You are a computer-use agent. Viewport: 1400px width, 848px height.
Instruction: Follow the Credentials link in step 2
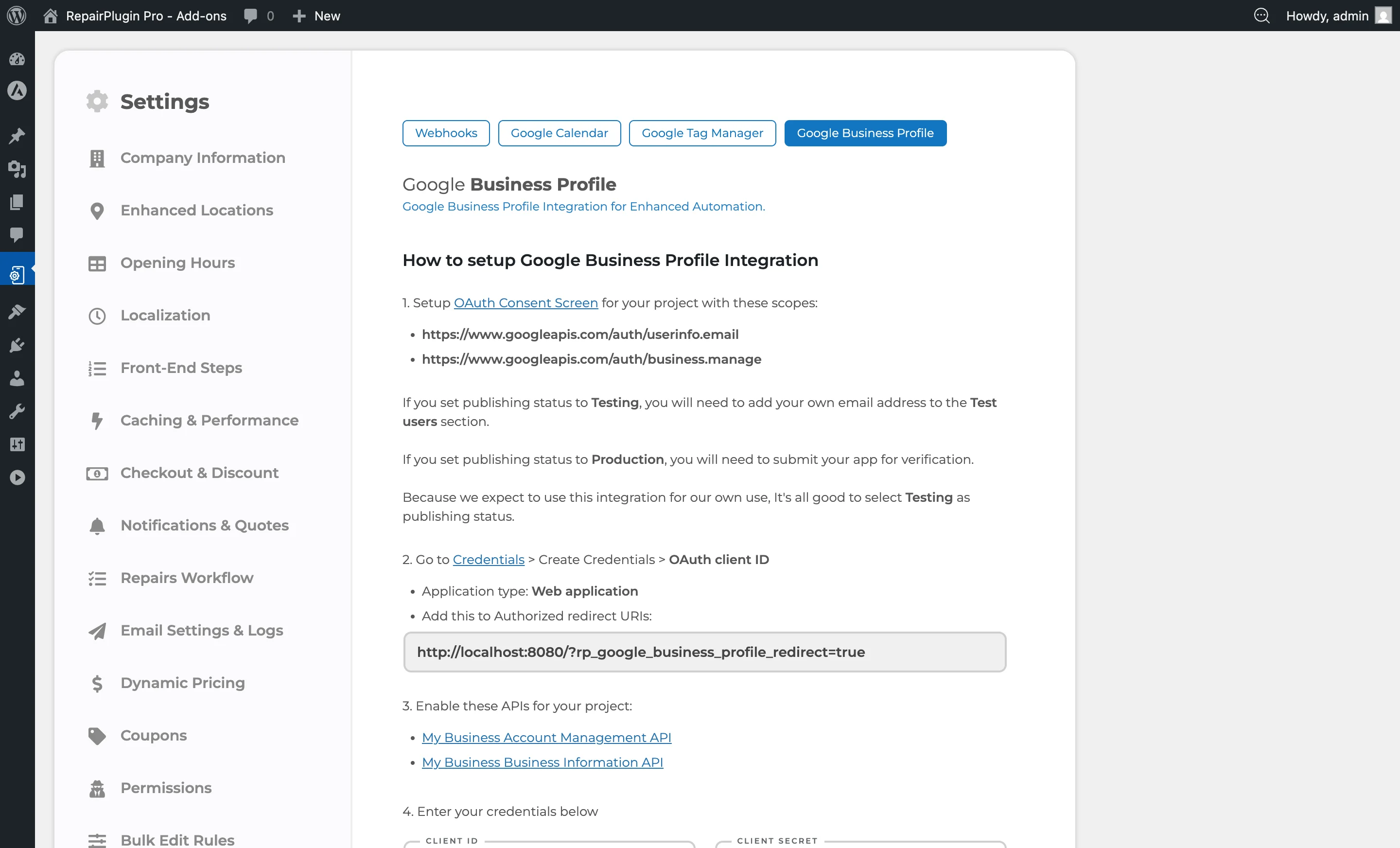(x=488, y=559)
